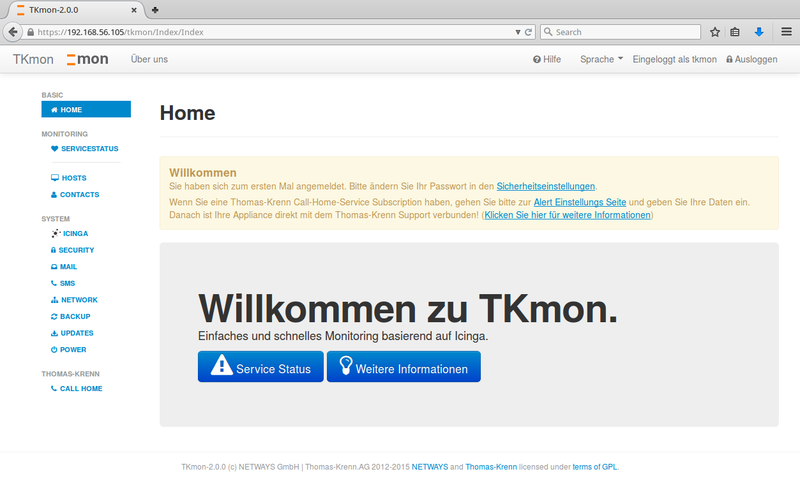The height and width of the screenshot is (490, 800).
Task: Click Eingeloggt als tkmon
Action: pyautogui.click(x=674, y=59)
